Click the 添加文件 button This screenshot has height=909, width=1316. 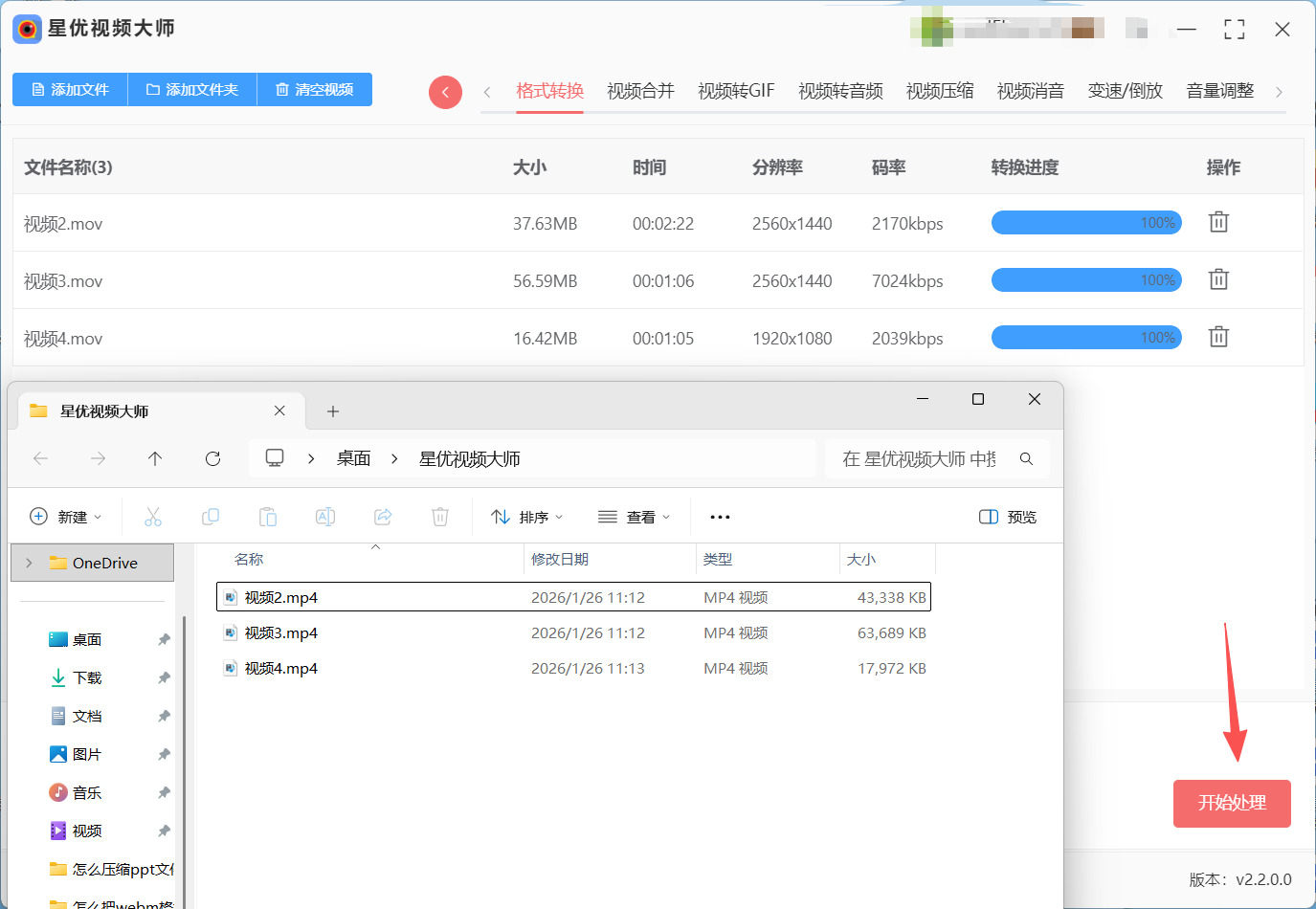pyautogui.click(x=70, y=89)
